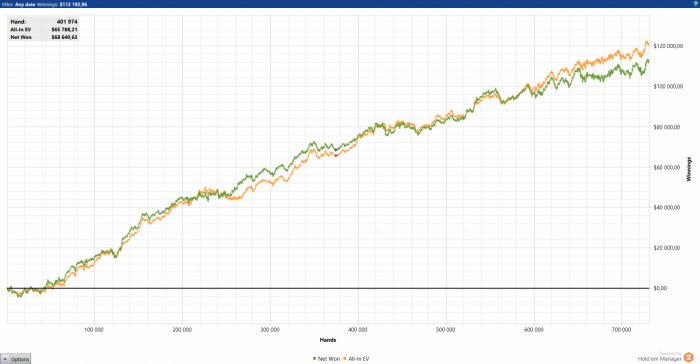This screenshot has height=364, width=700.
Task: Click the 600 000 hands axis label
Action: point(533,330)
